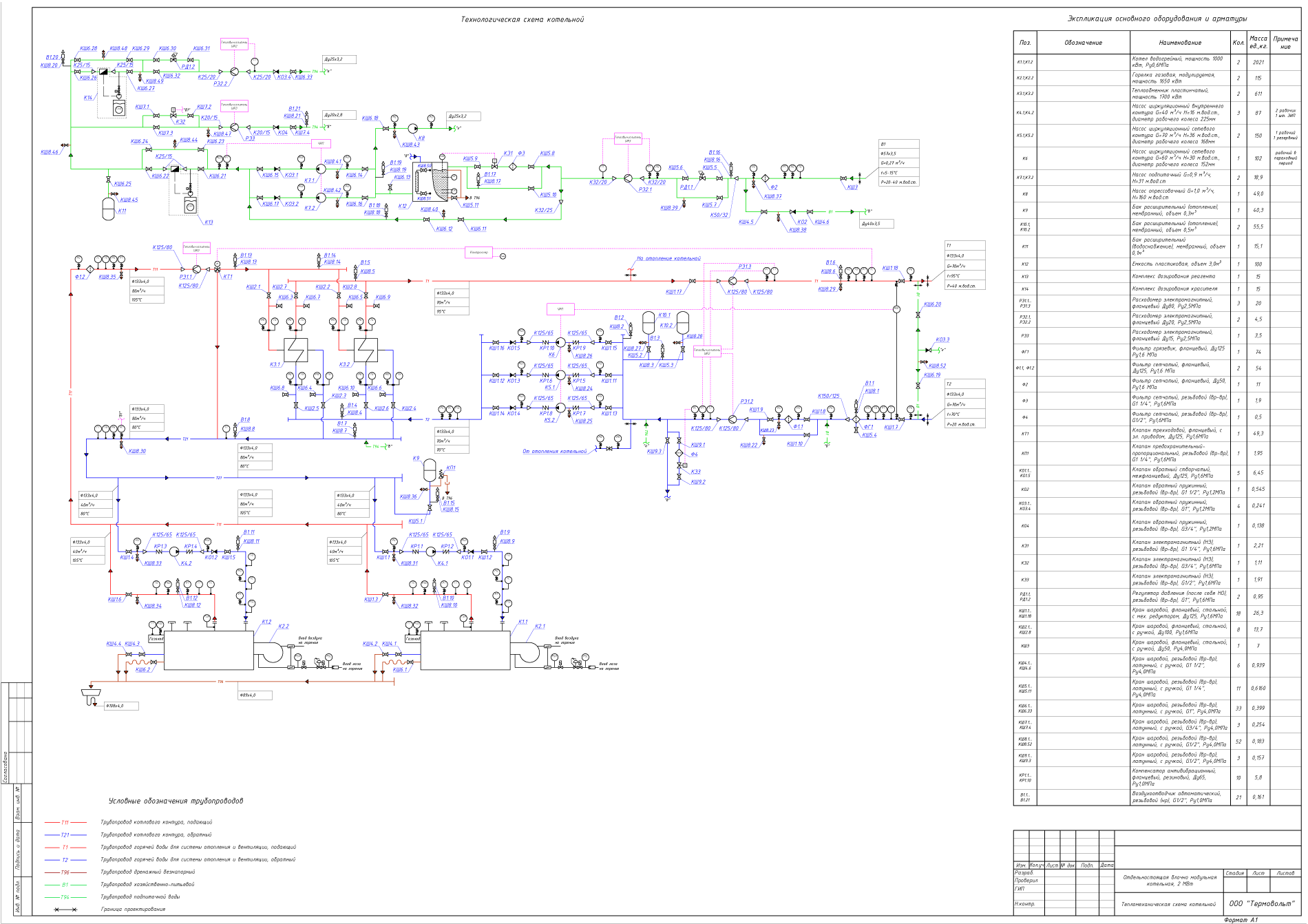Click the 'Кол.' table column header
Image resolution: width=1308 pixels, height=924 pixels.
(x=1238, y=43)
